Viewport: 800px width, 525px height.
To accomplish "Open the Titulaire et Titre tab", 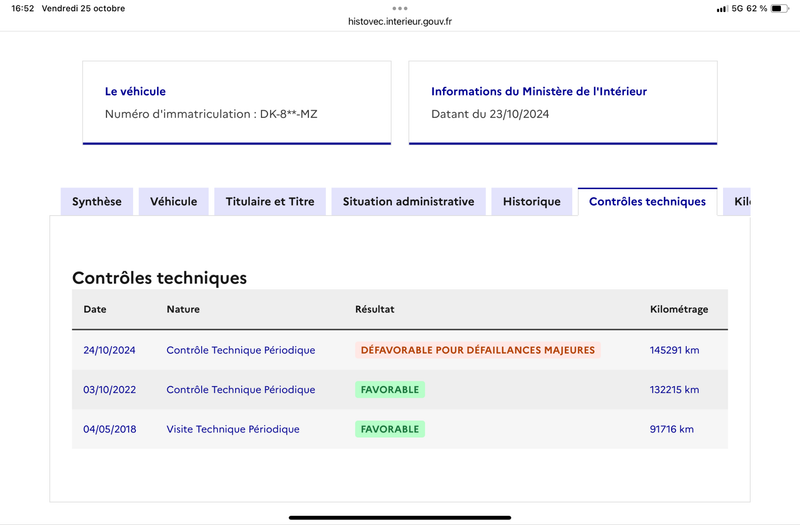I will coord(270,202).
